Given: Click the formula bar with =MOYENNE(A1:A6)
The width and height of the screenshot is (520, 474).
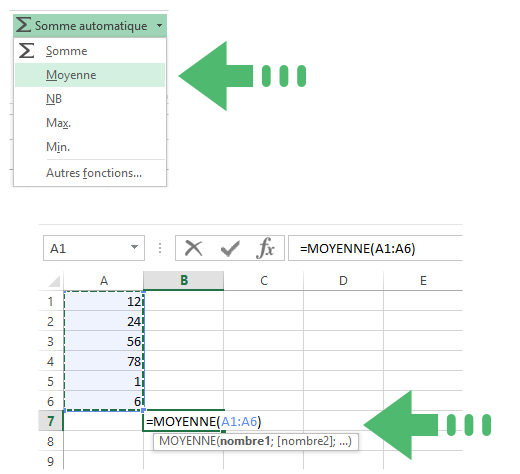Looking at the screenshot, I should click(x=375, y=248).
